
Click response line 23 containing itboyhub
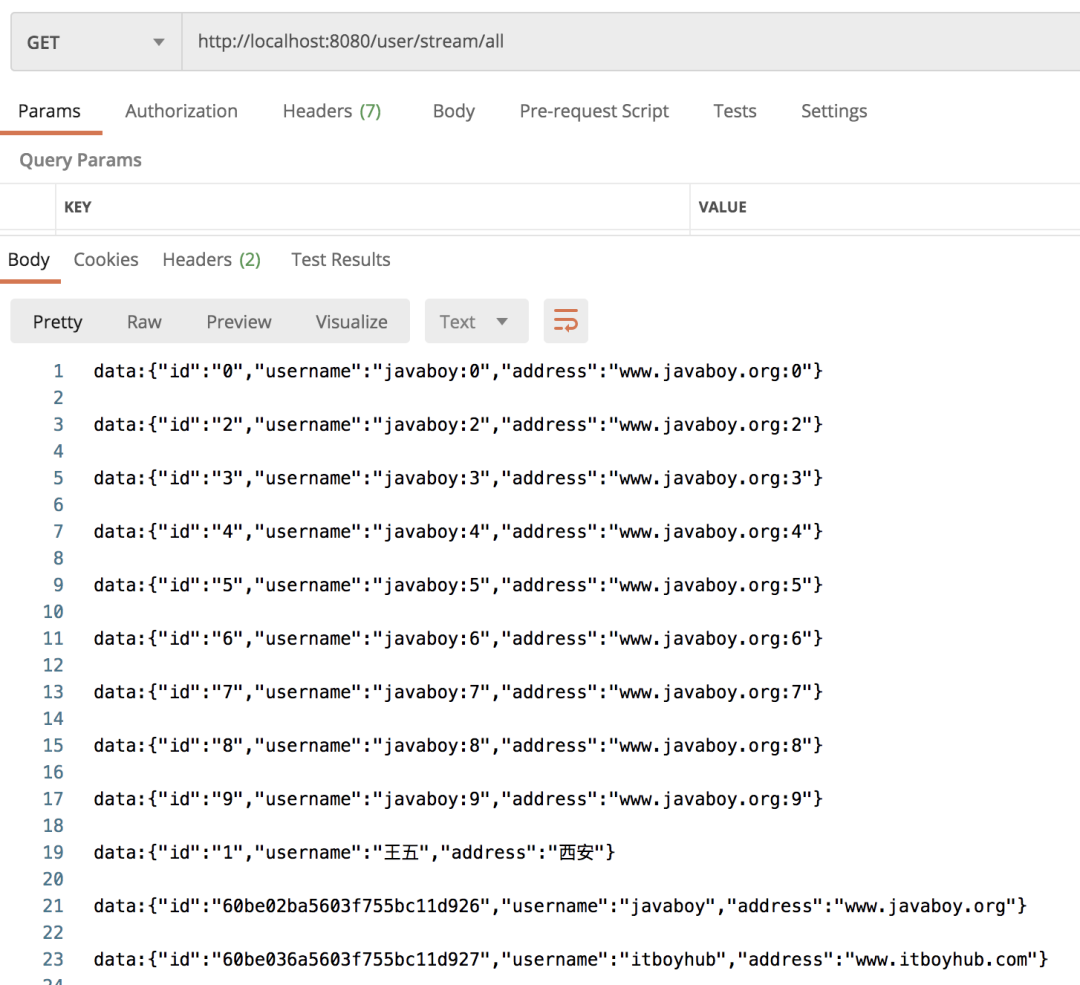pyautogui.click(x=570, y=959)
